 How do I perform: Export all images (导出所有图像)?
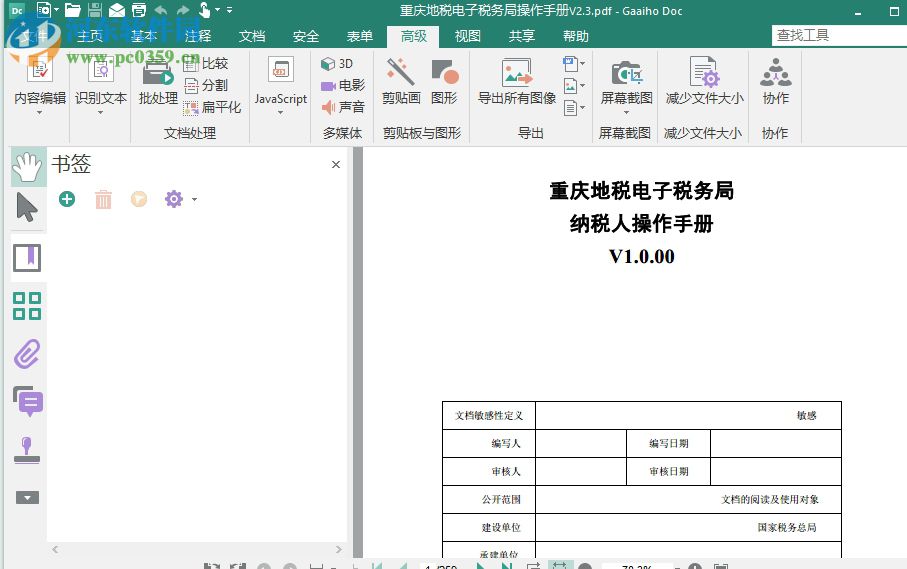(517, 82)
